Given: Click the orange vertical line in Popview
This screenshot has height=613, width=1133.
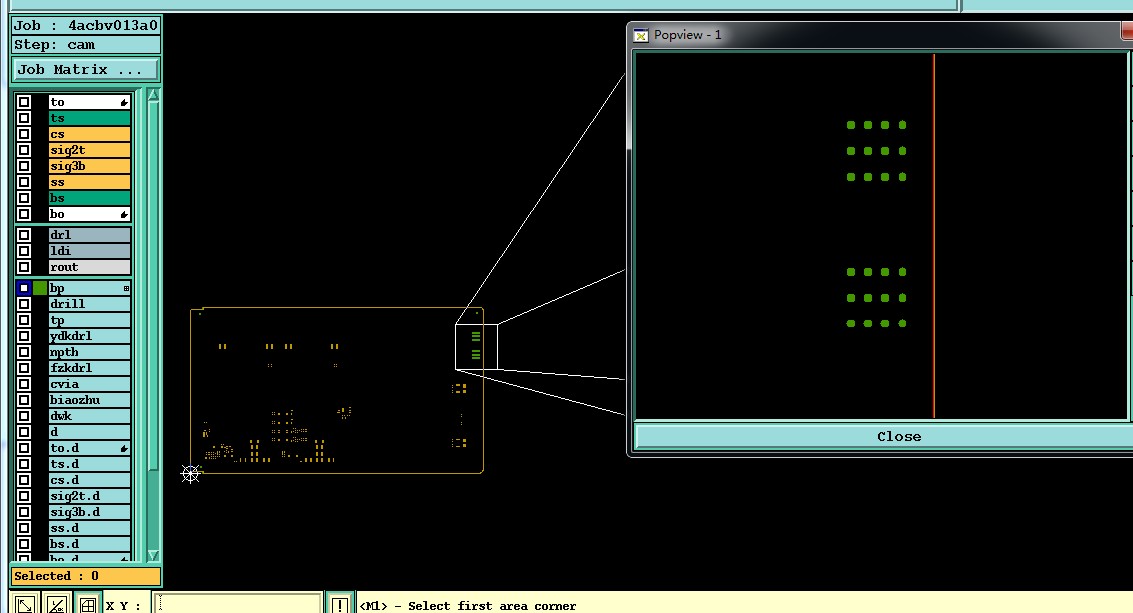Looking at the screenshot, I should (x=934, y=236).
